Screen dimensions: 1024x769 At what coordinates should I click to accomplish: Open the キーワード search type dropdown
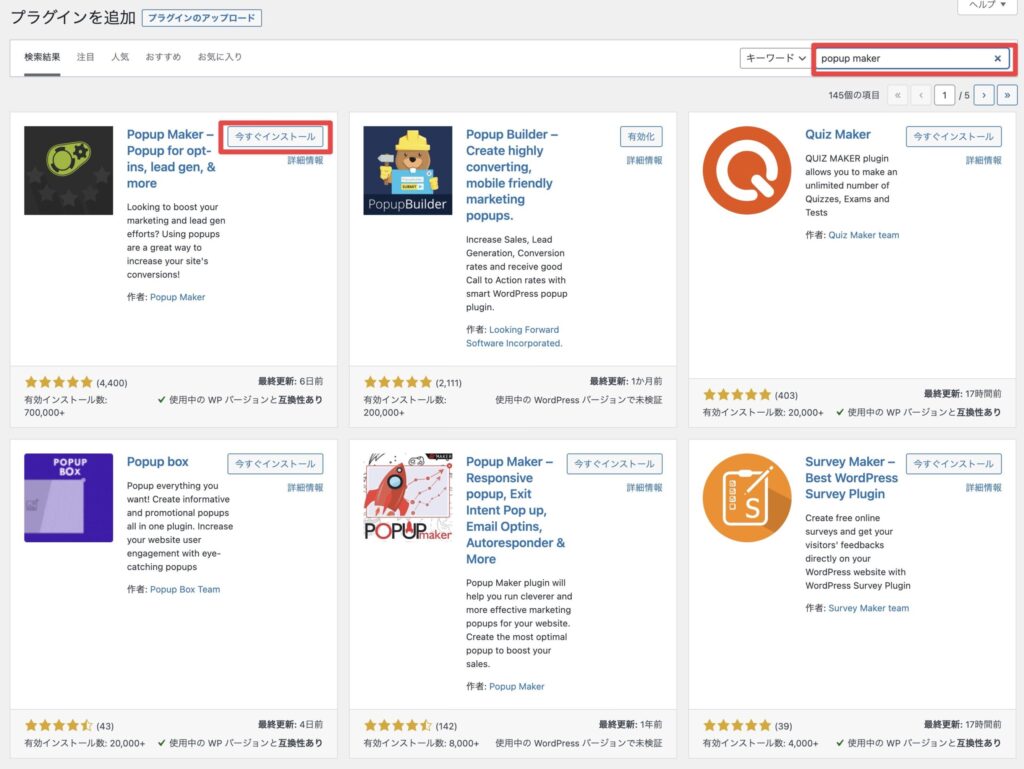(775, 58)
